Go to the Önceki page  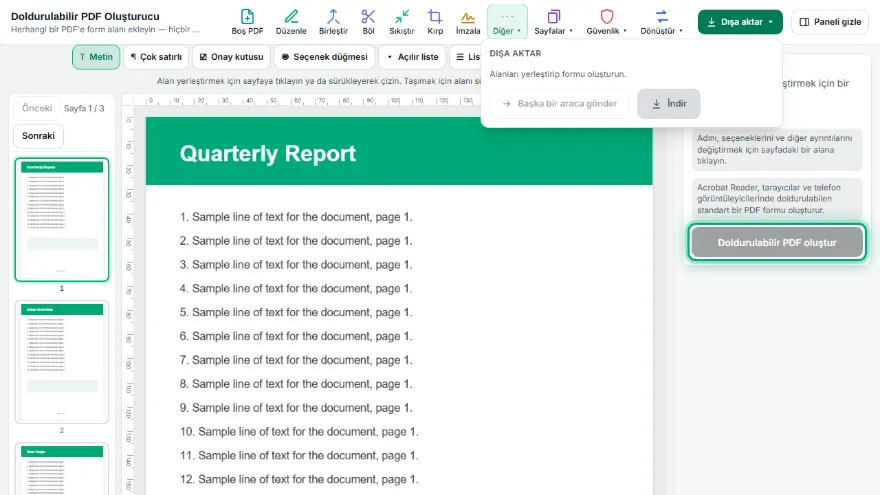point(36,108)
